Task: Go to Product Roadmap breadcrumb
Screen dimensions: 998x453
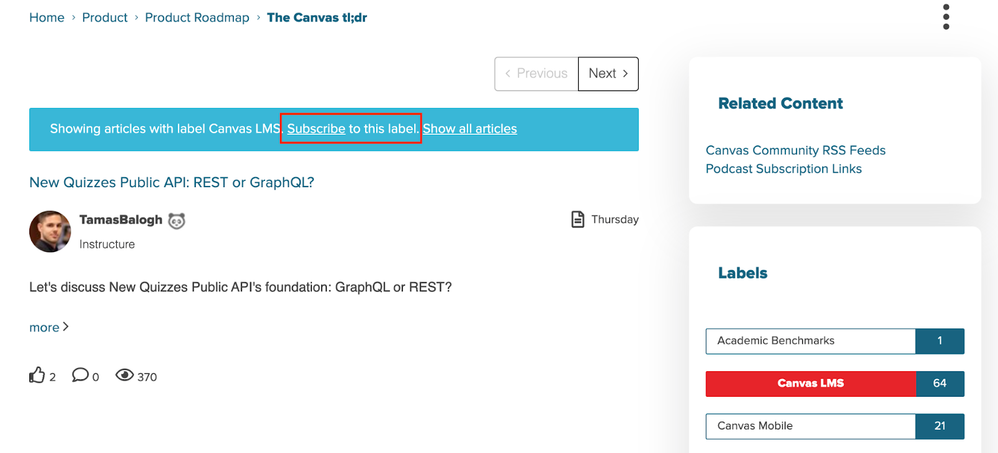Action: tap(197, 17)
